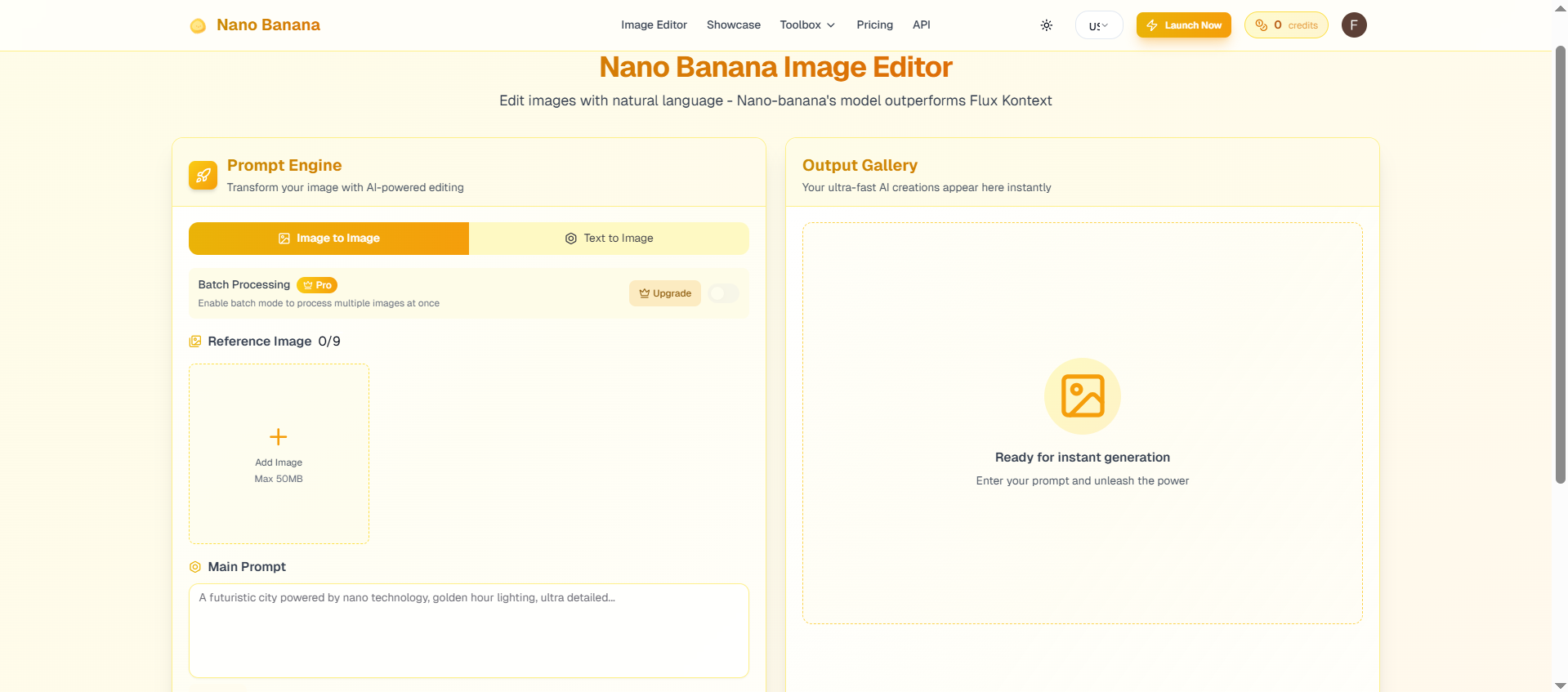Click the Reference Image section icon
The image size is (1568, 692).
[x=195, y=342]
